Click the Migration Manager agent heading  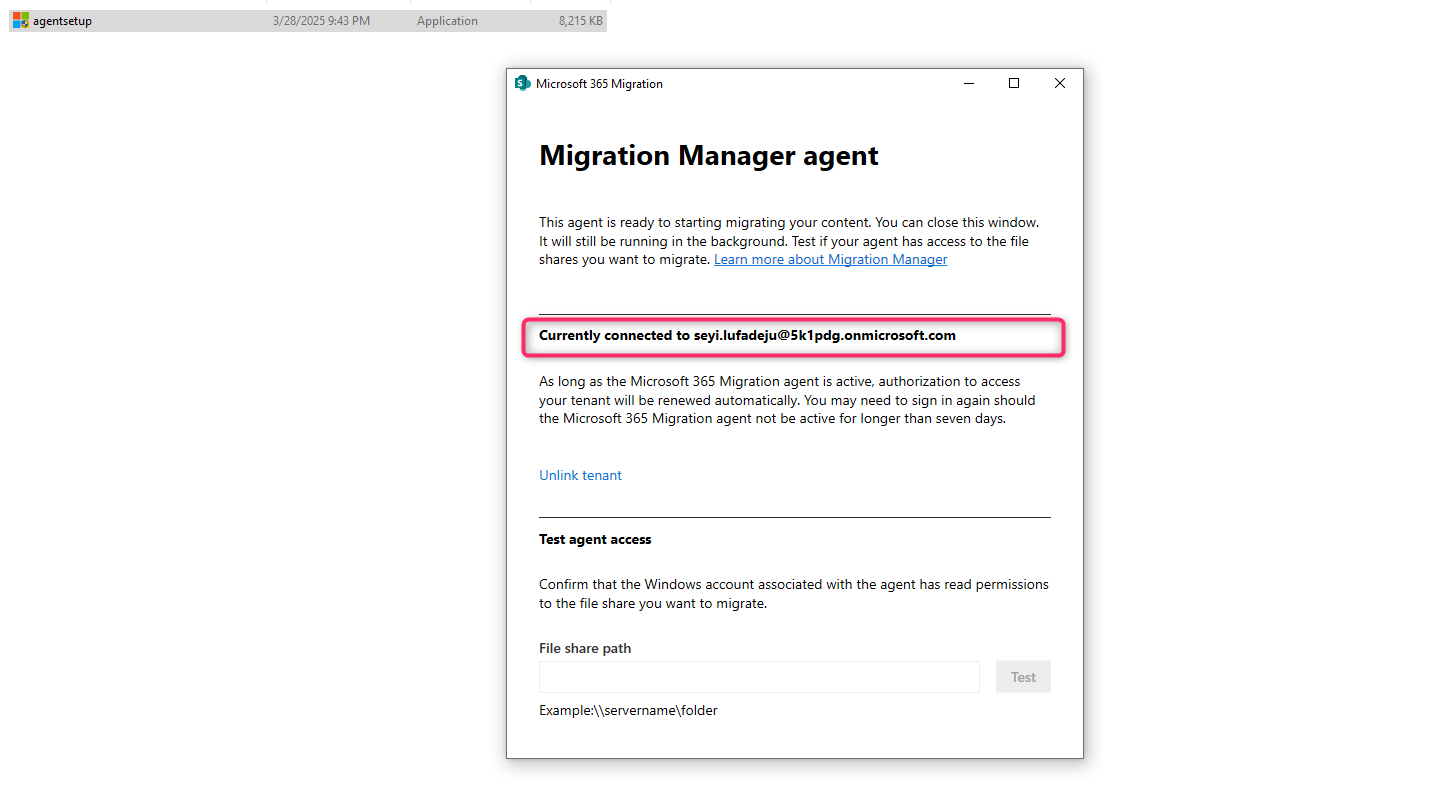click(x=709, y=156)
